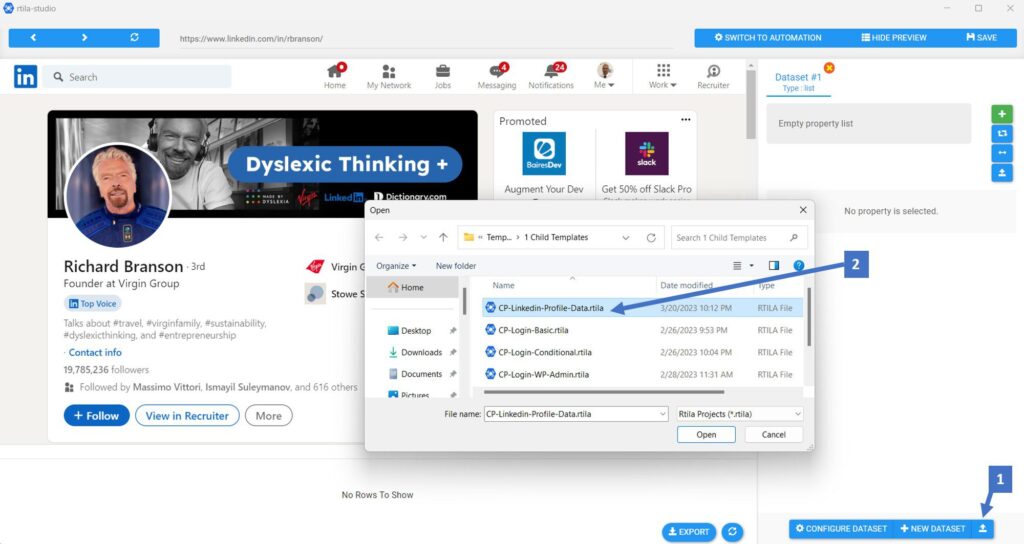Click the More button on profile
Viewport: 1024px width, 544px height.
click(x=268, y=416)
